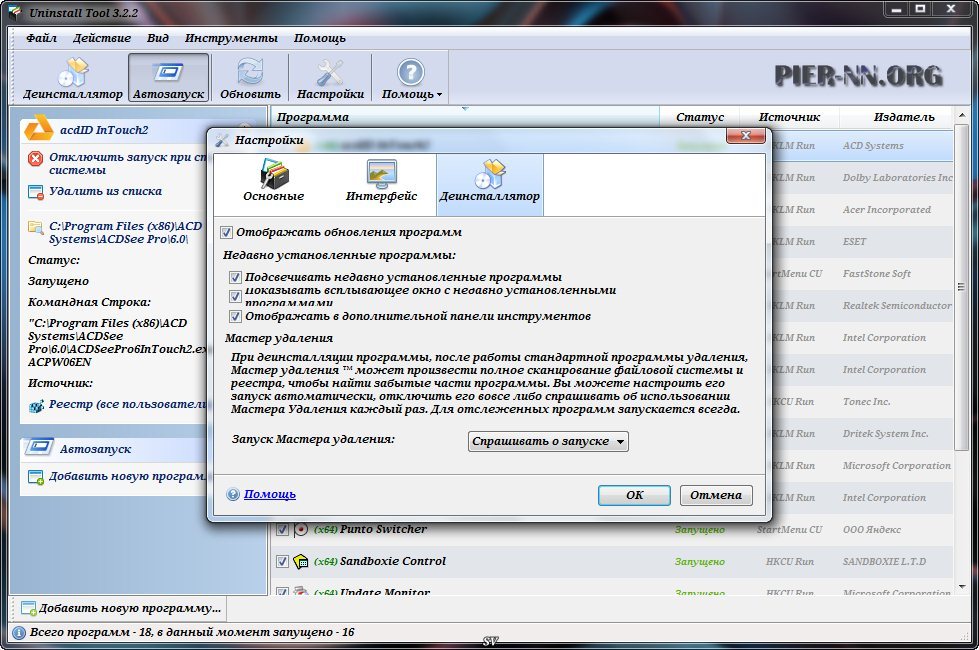Image resolution: width=979 pixels, height=650 pixels.
Task: Click the scrollbar up arrow in program list
Action: [x=962, y=116]
